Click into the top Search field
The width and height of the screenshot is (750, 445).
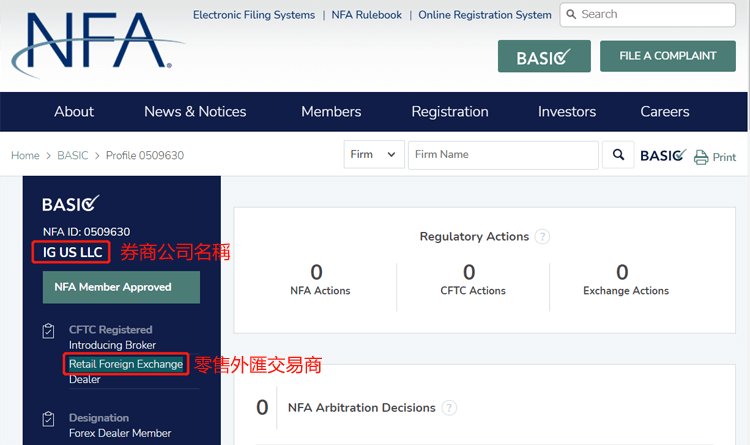[x=648, y=14]
